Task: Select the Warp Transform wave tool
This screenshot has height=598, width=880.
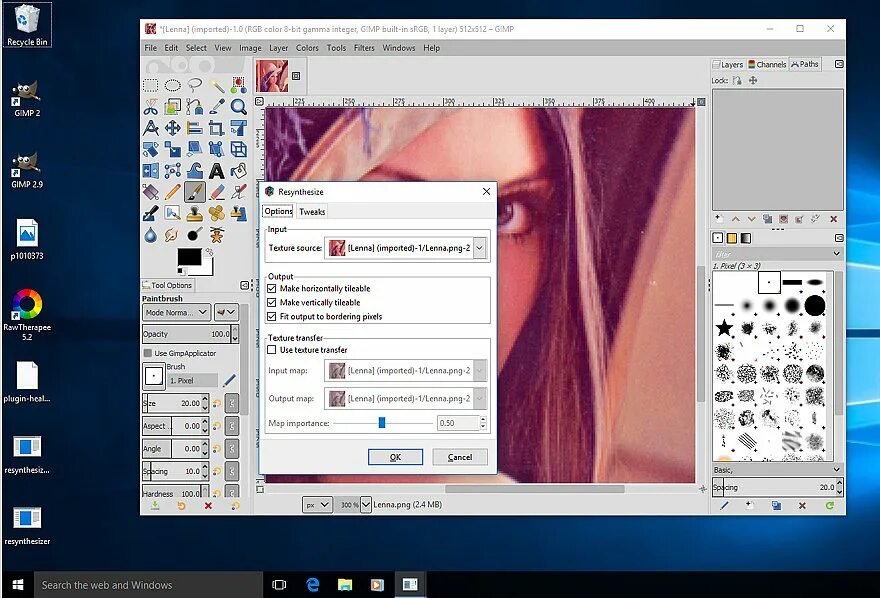Action: point(195,171)
